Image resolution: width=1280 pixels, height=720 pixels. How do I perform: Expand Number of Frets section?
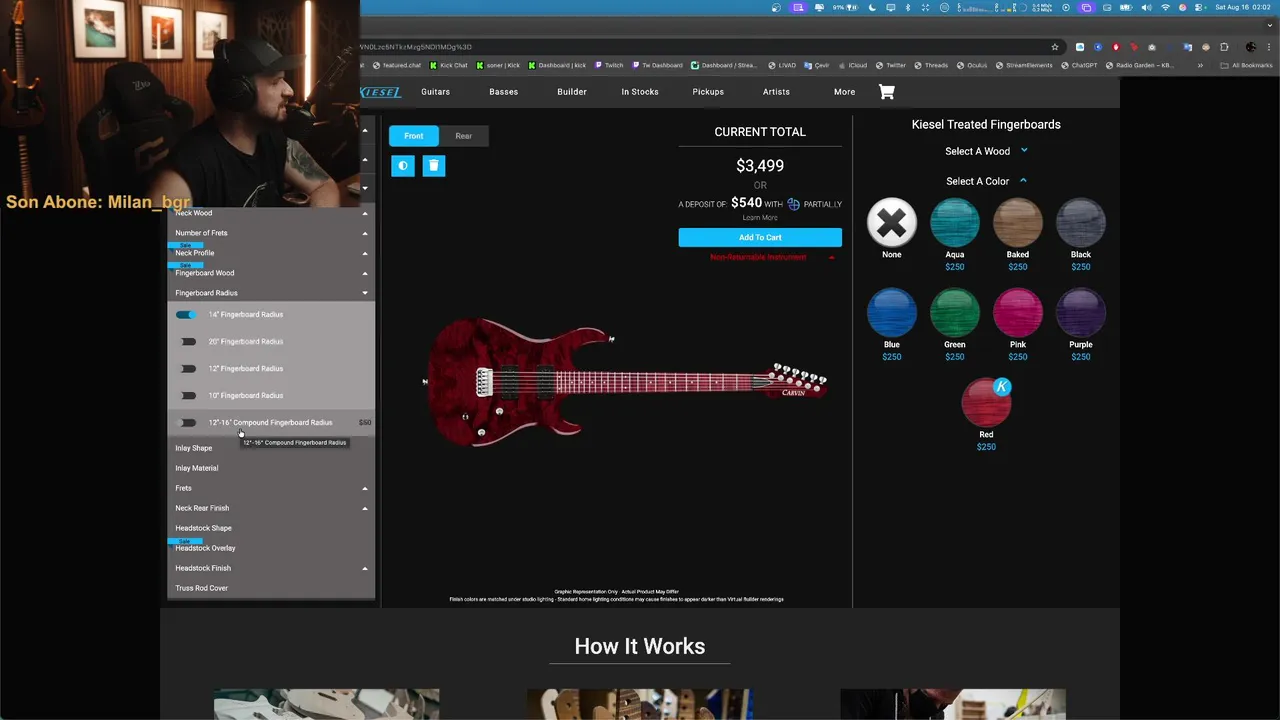pyautogui.click(x=271, y=233)
